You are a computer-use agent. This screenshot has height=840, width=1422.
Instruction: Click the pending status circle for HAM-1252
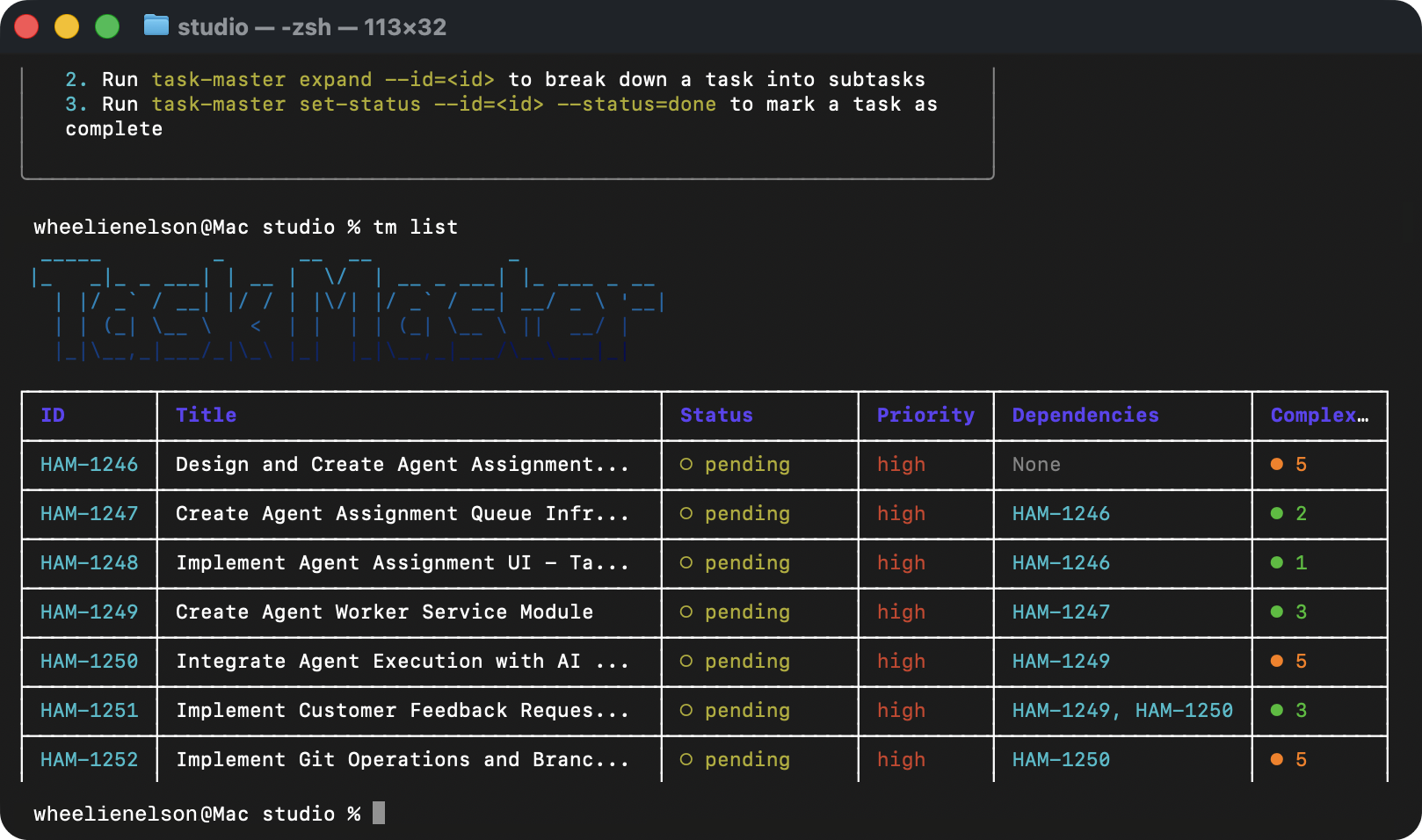pos(686,760)
